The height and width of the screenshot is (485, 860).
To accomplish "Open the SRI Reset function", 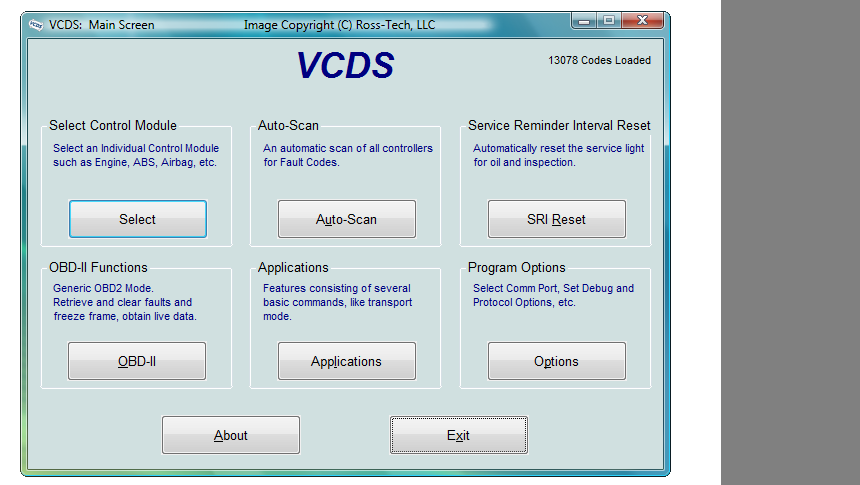I will [557, 219].
